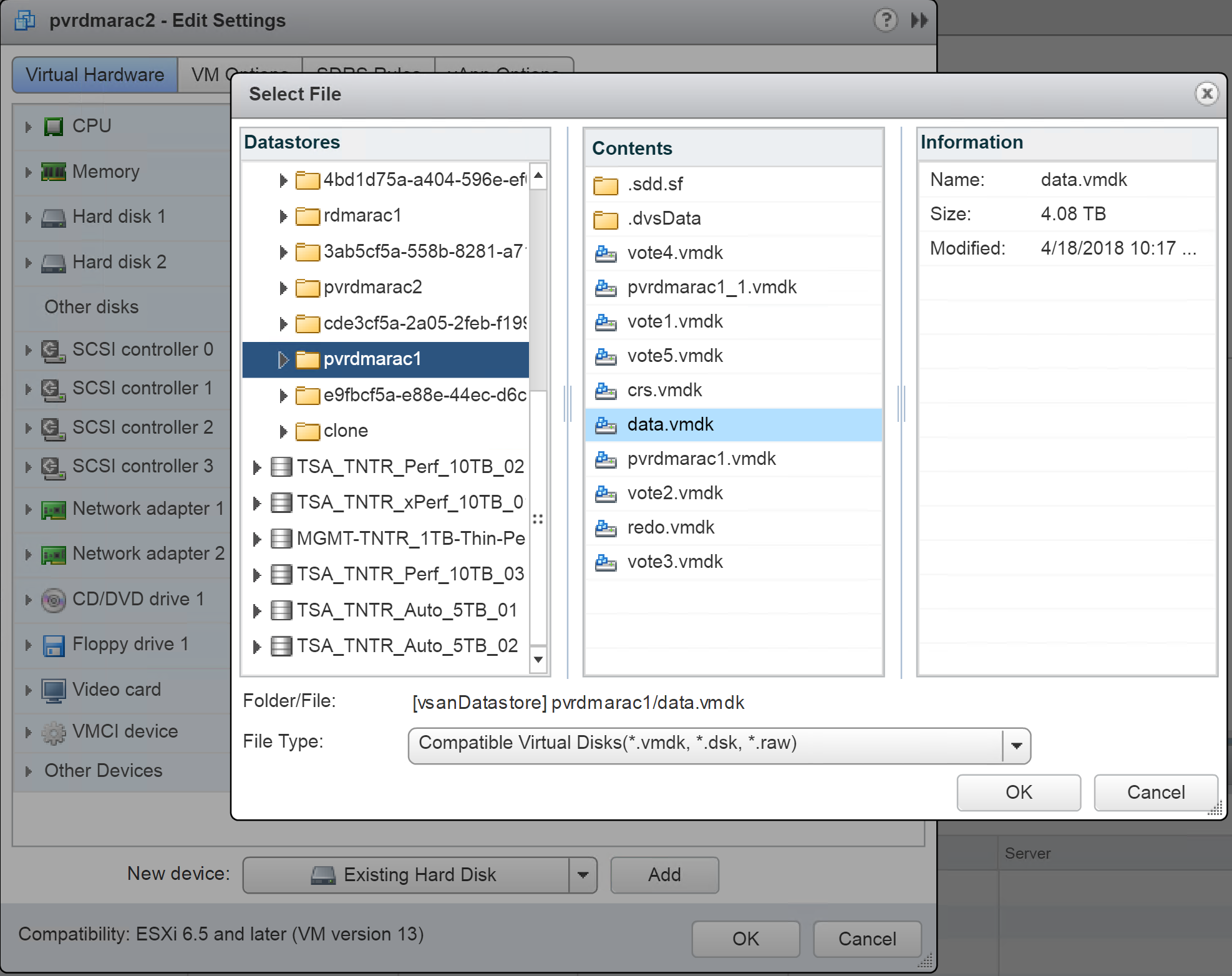The height and width of the screenshot is (976, 1232).
Task: Open the File Type dropdown
Action: (x=1016, y=746)
